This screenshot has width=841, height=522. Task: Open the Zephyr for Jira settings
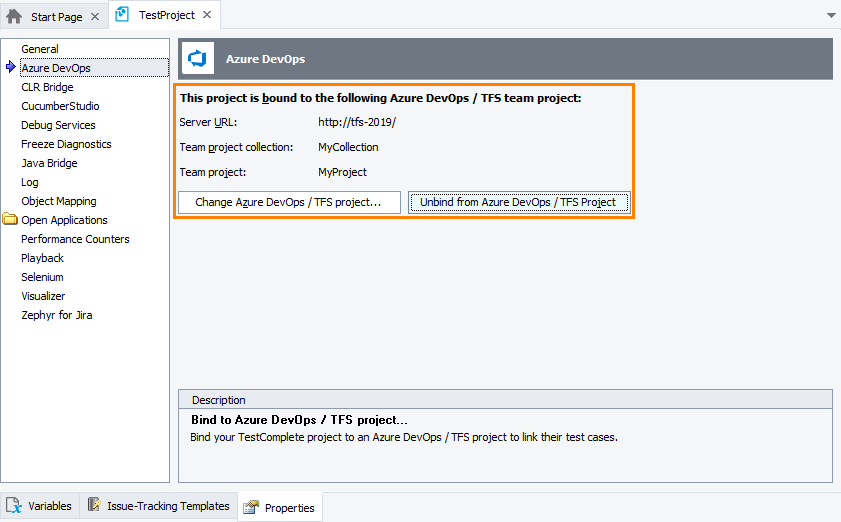pyautogui.click(x=57, y=315)
